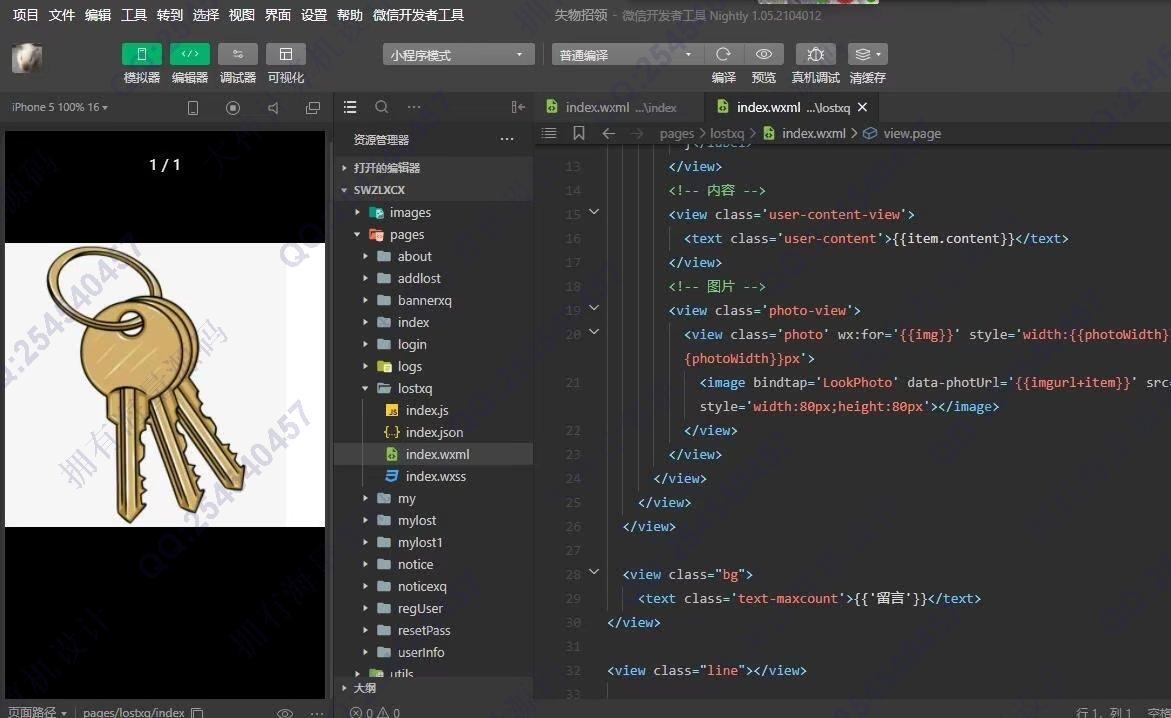Viewport: 1171px width, 718px height.
Task: Click the Compile refresh icon
Action: pos(723,55)
